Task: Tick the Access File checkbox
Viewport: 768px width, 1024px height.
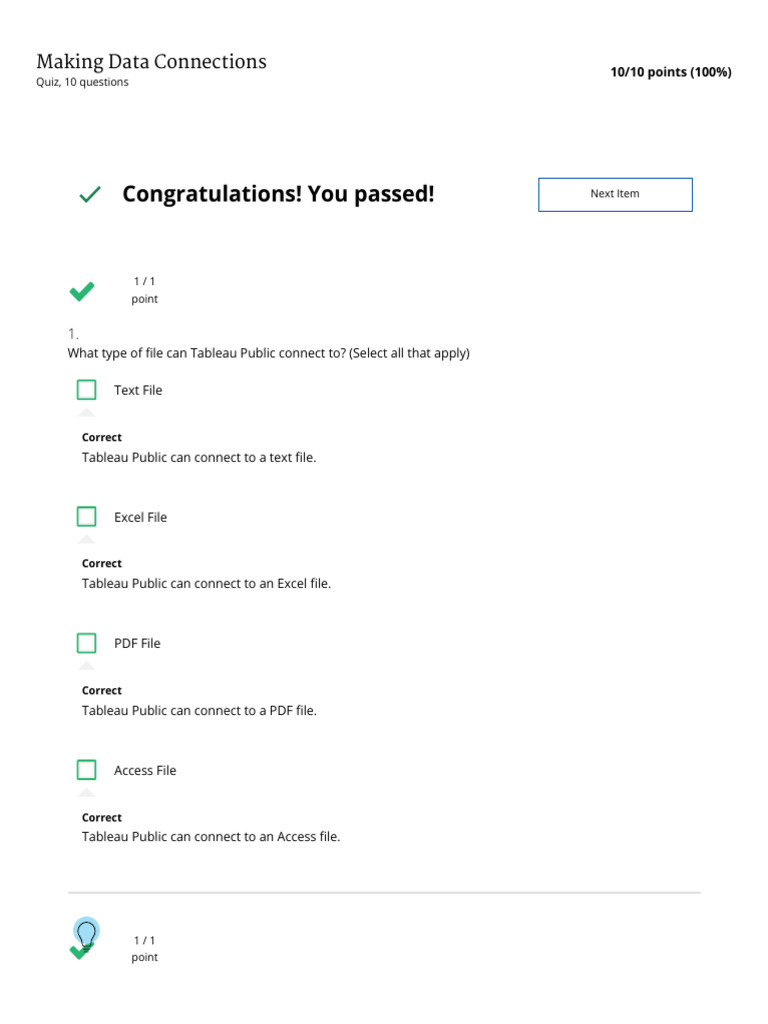Action: (86, 770)
